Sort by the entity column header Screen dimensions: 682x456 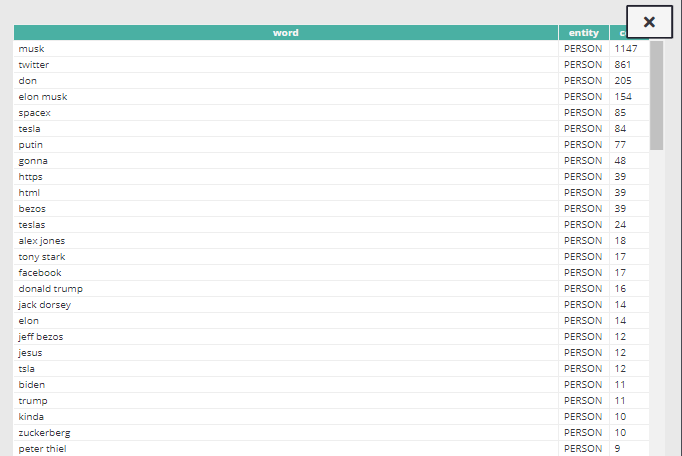[x=583, y=33]
